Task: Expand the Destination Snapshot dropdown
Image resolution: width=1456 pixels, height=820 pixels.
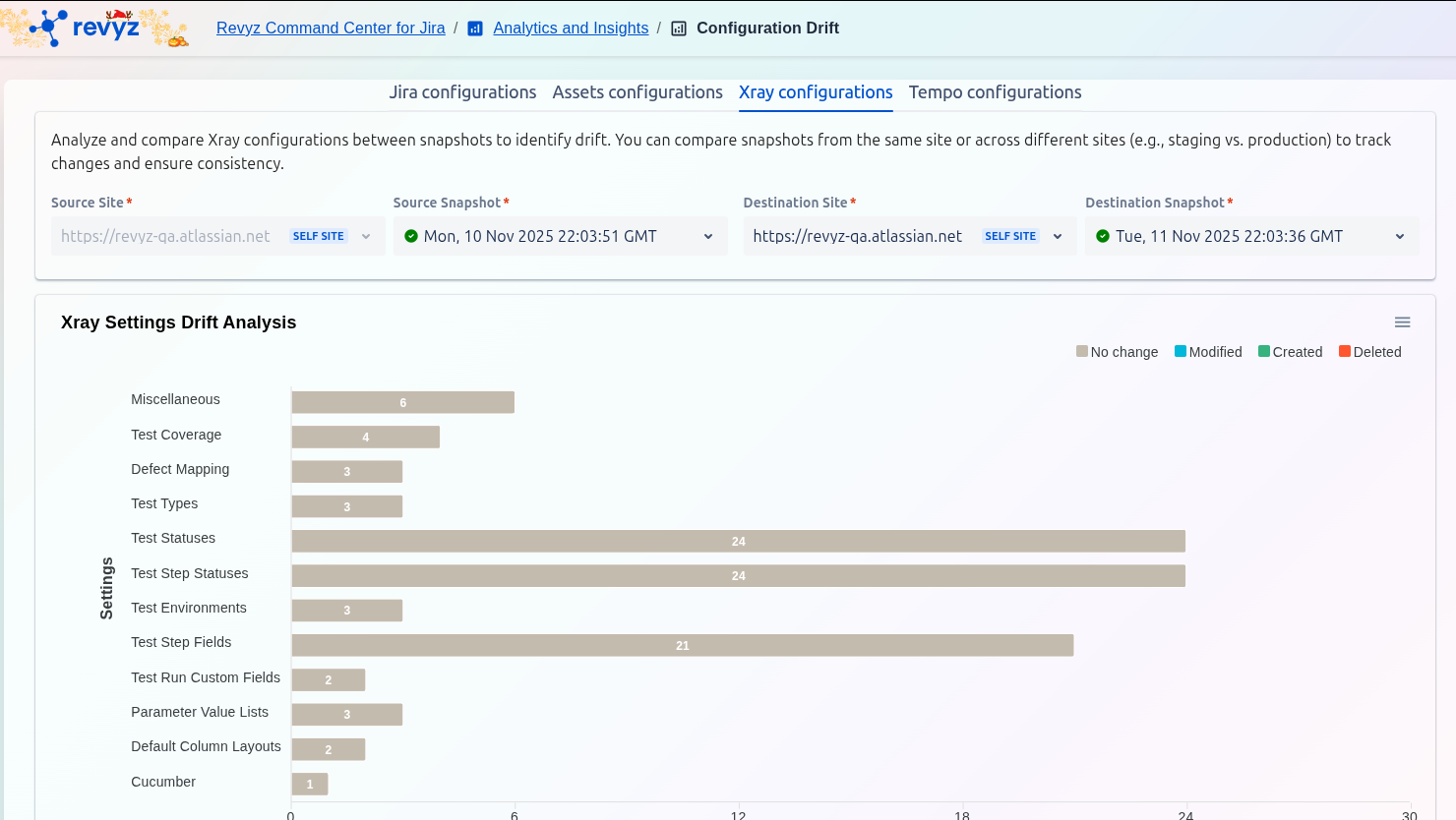Action: point(1400,236)
